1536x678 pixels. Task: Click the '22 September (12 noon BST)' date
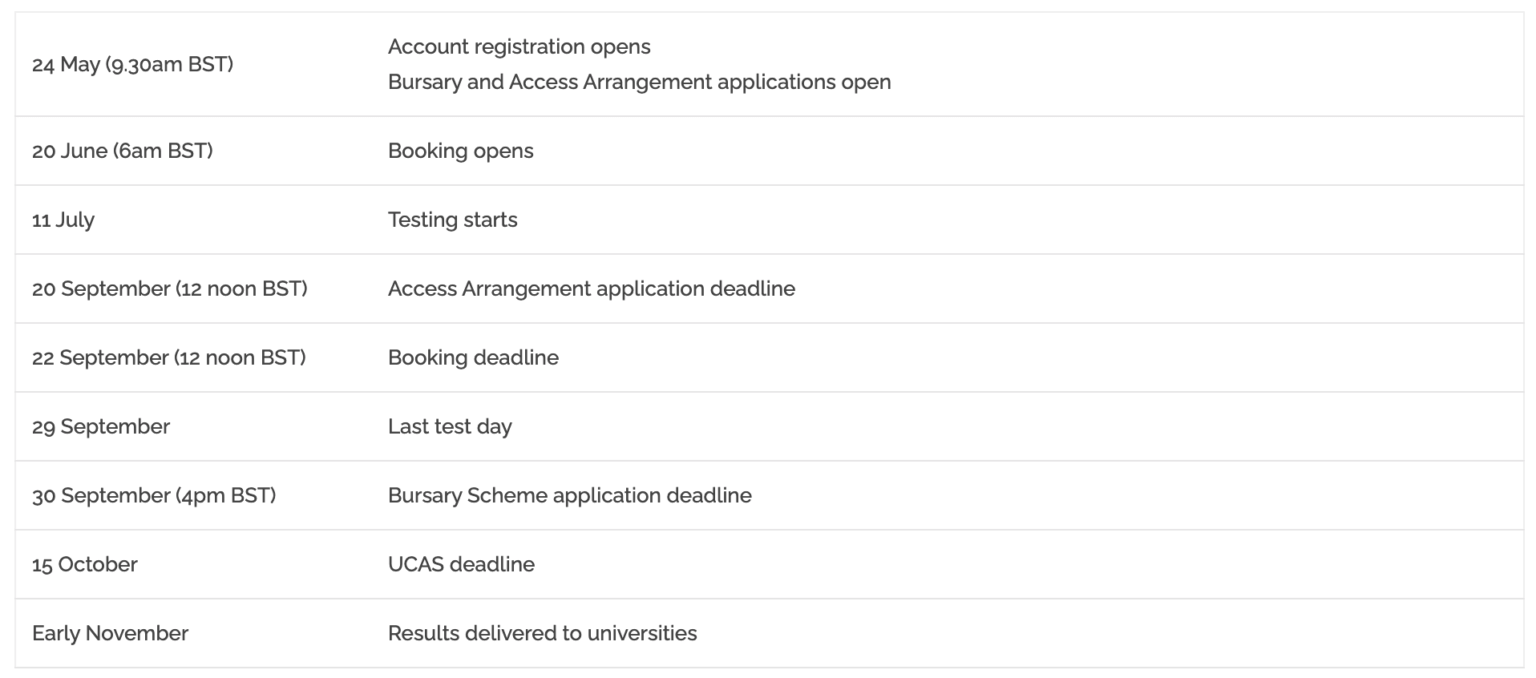coord(168,358)
